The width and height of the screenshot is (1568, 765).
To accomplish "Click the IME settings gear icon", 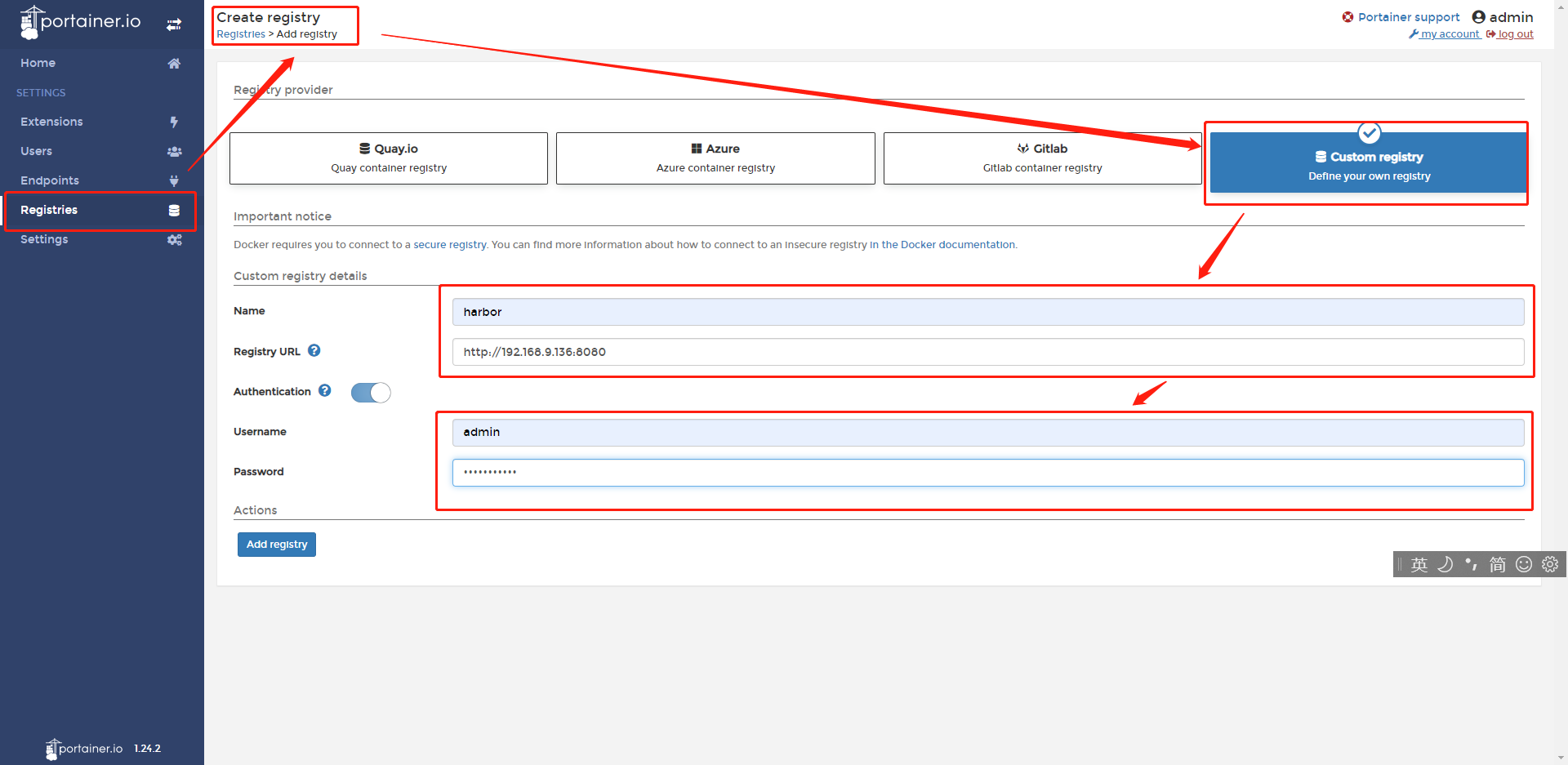I will pyautogui.click(x=1550, y=564).
